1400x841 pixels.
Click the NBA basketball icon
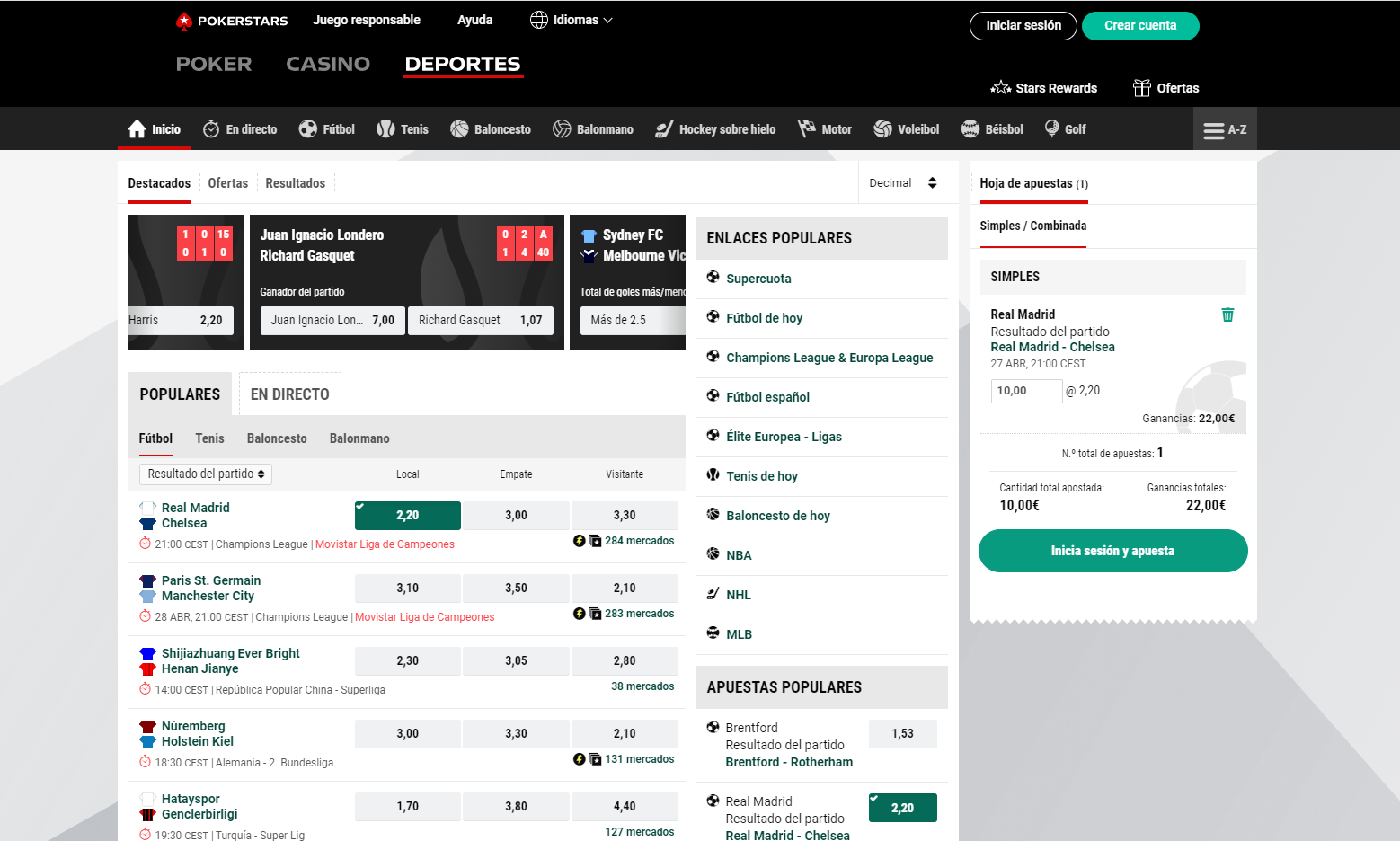tap(713, 554)
